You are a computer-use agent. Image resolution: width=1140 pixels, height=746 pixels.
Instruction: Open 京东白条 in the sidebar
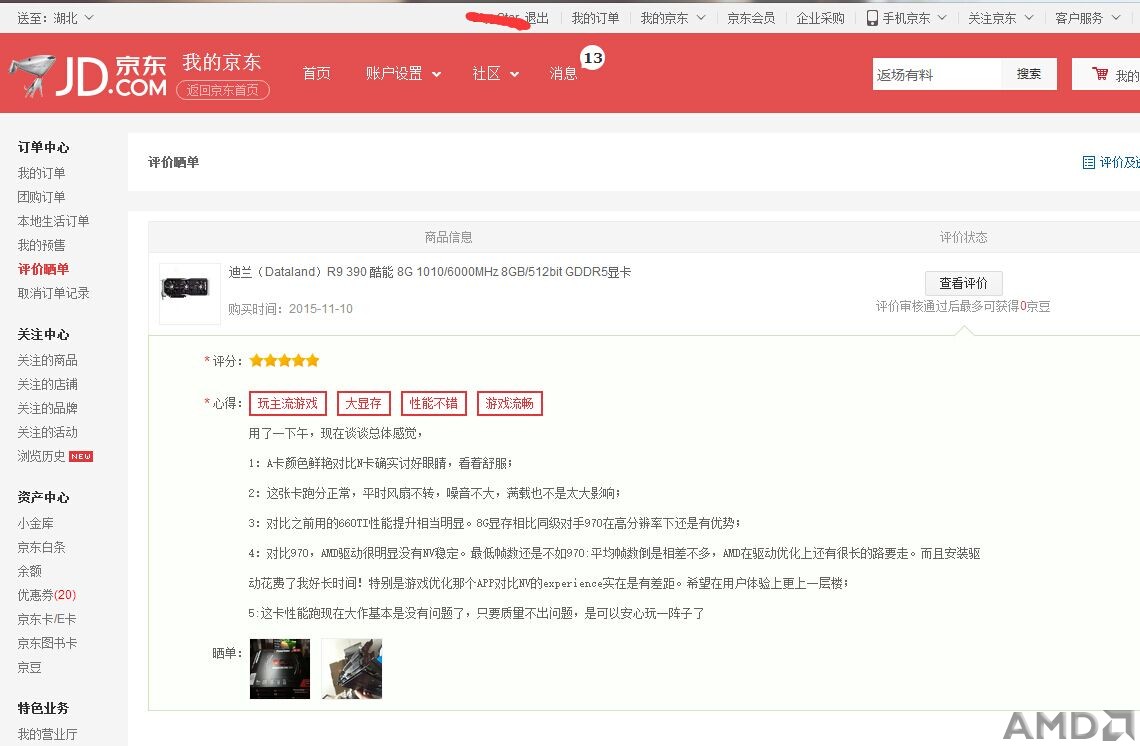click(41, 548)
